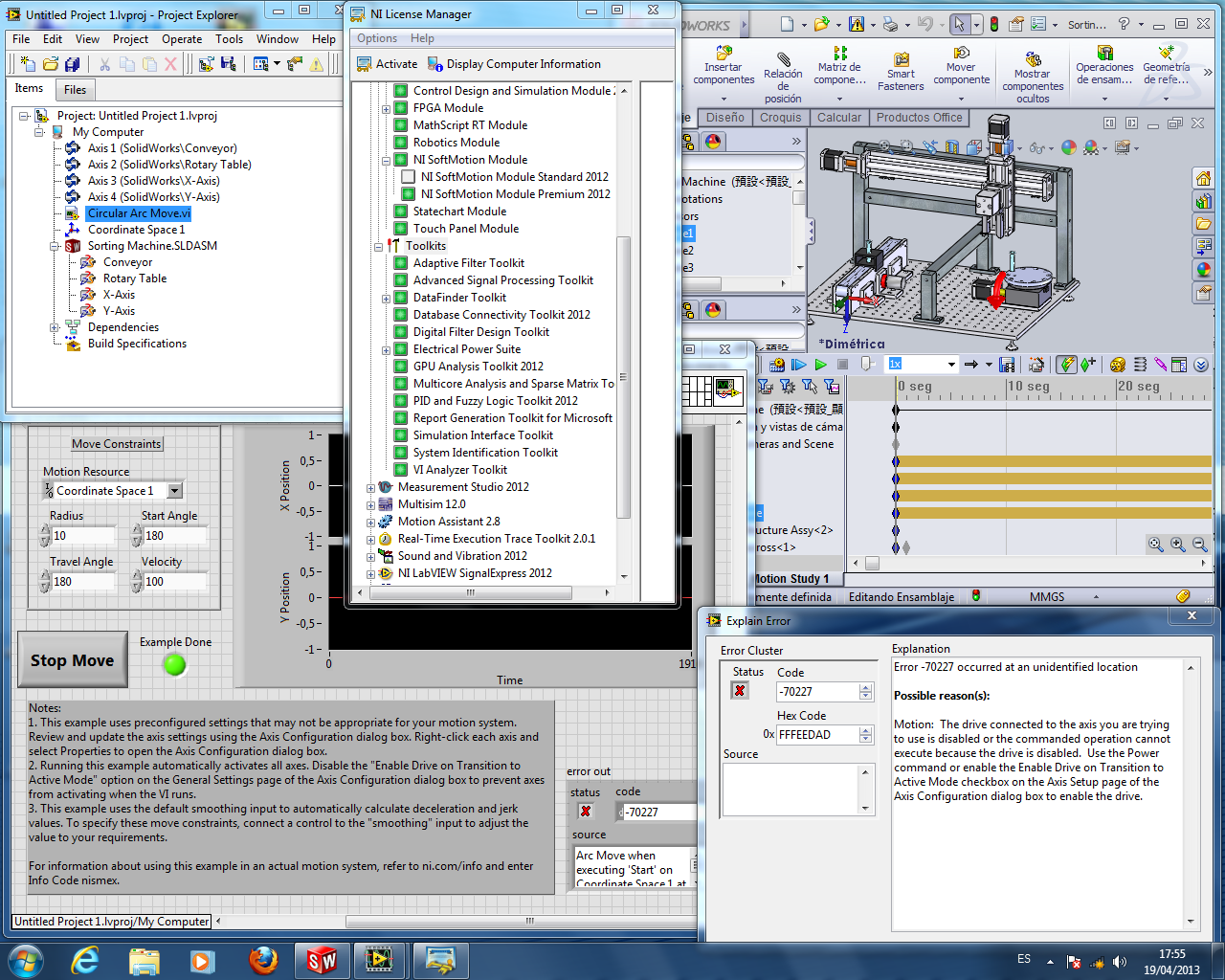Click Save Animation icon in motion study toolbar
Viewport: 1225px width, 980px height.
[1007, 365]
